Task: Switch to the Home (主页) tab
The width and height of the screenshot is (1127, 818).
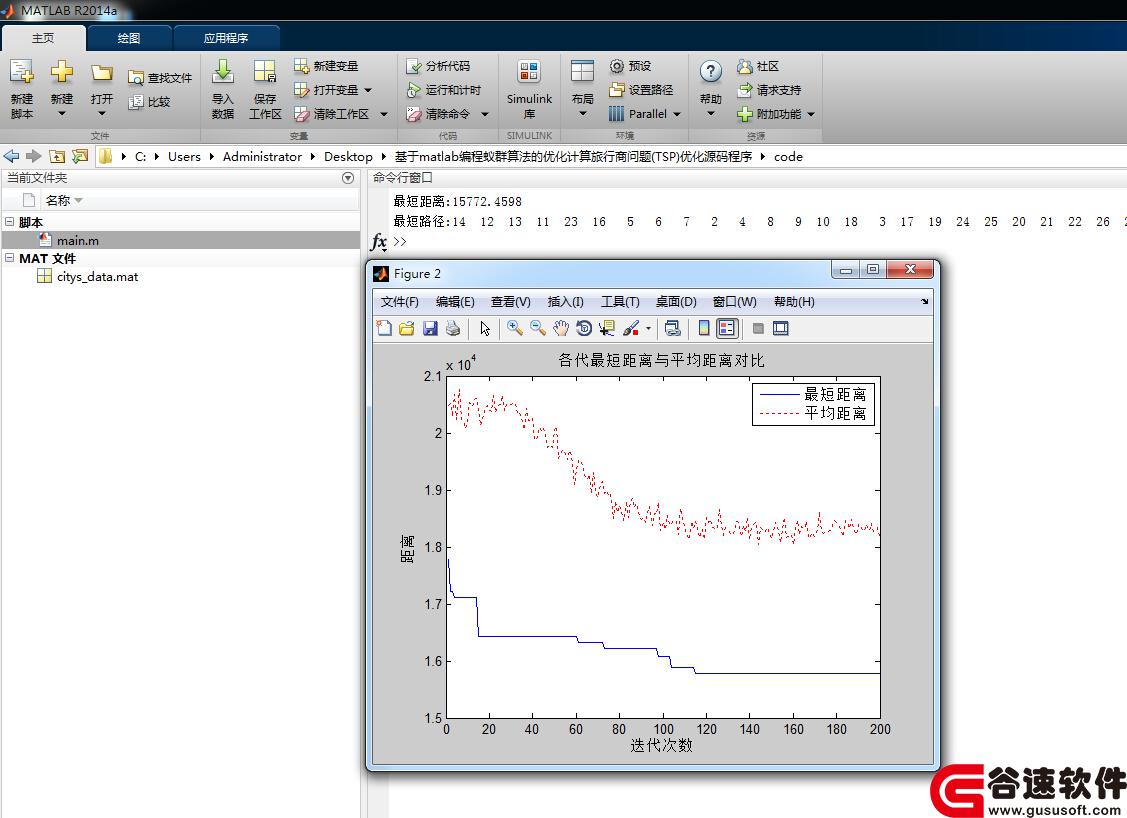Action: [x=43, y=38]
